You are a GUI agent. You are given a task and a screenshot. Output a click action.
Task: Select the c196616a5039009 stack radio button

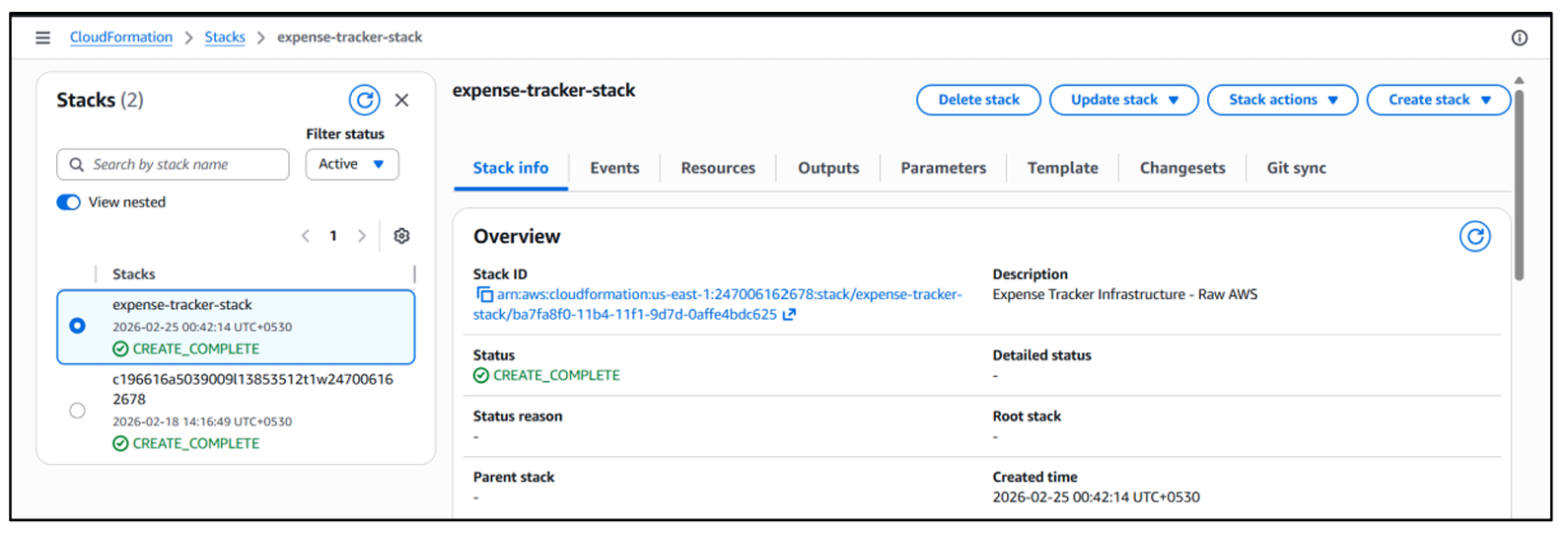point(77,411)
